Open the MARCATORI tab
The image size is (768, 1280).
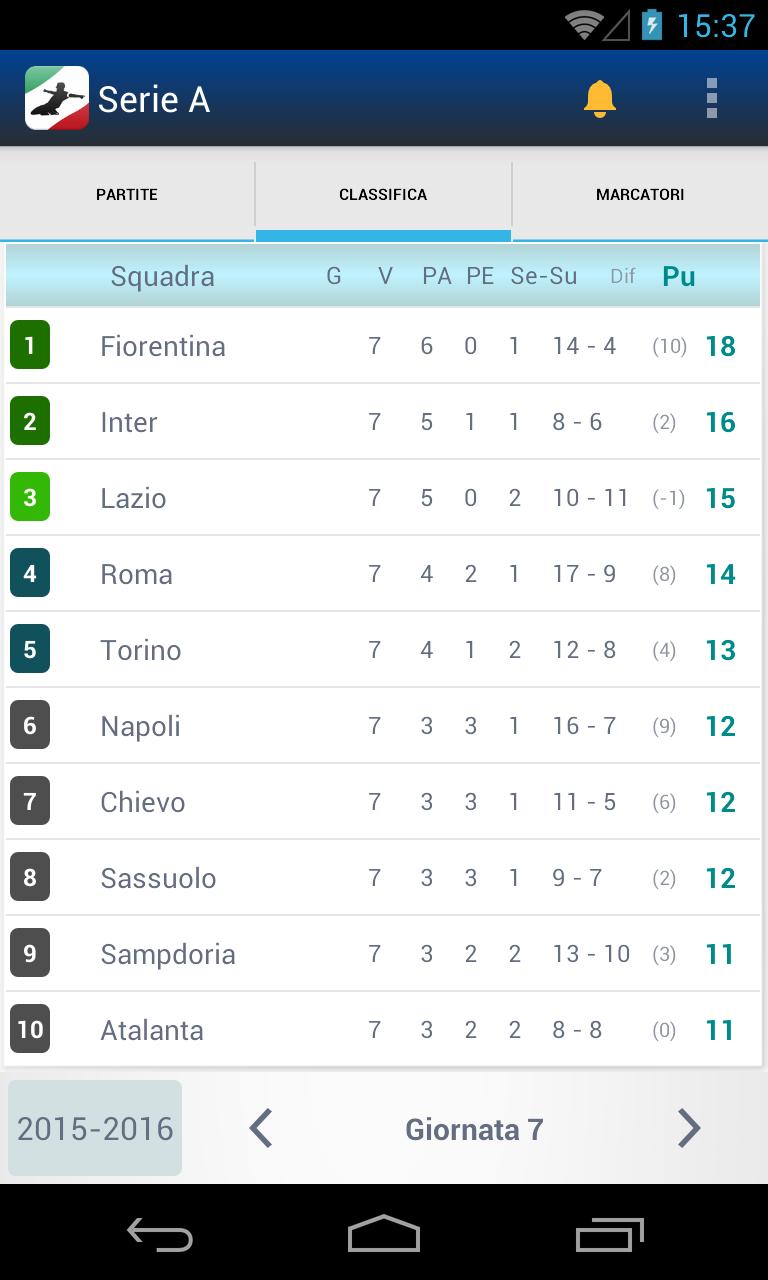point(640,194)
